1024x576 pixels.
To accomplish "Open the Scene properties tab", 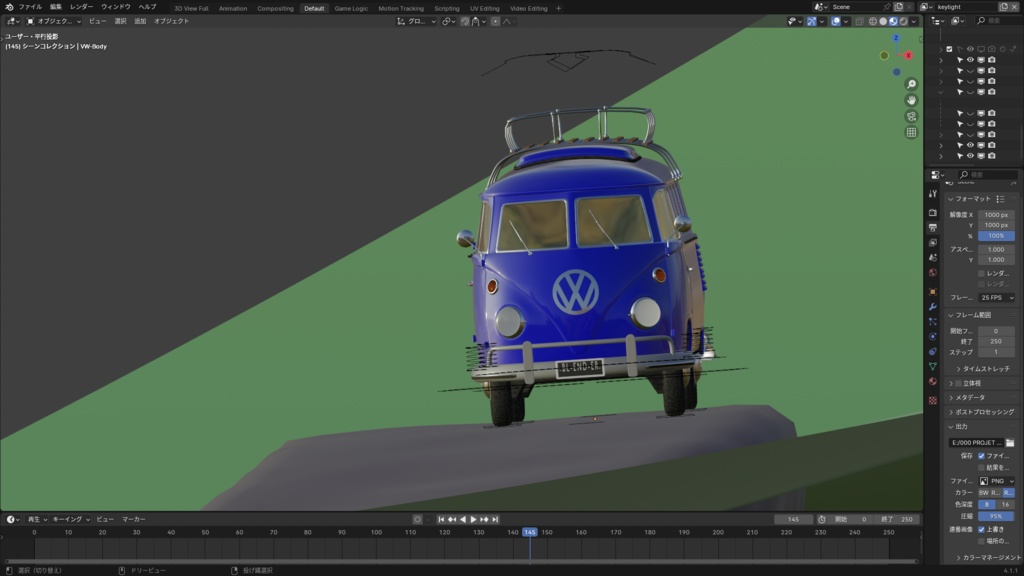I will coord(933,258).
